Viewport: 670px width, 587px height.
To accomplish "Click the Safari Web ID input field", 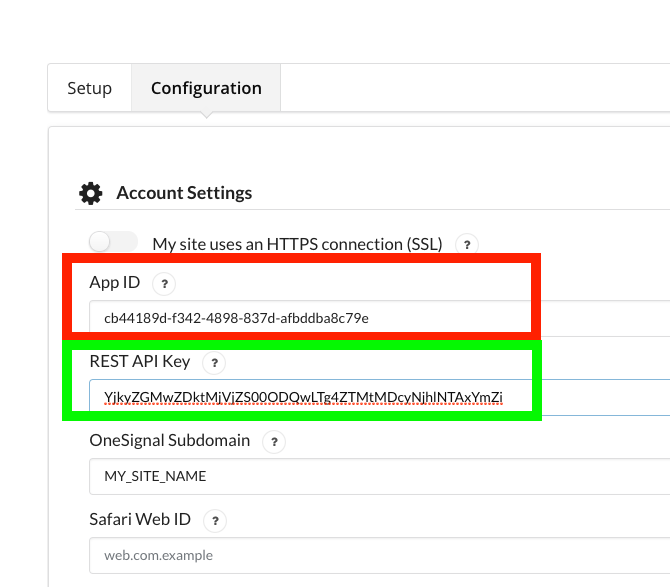I will (x=380, y=555).
